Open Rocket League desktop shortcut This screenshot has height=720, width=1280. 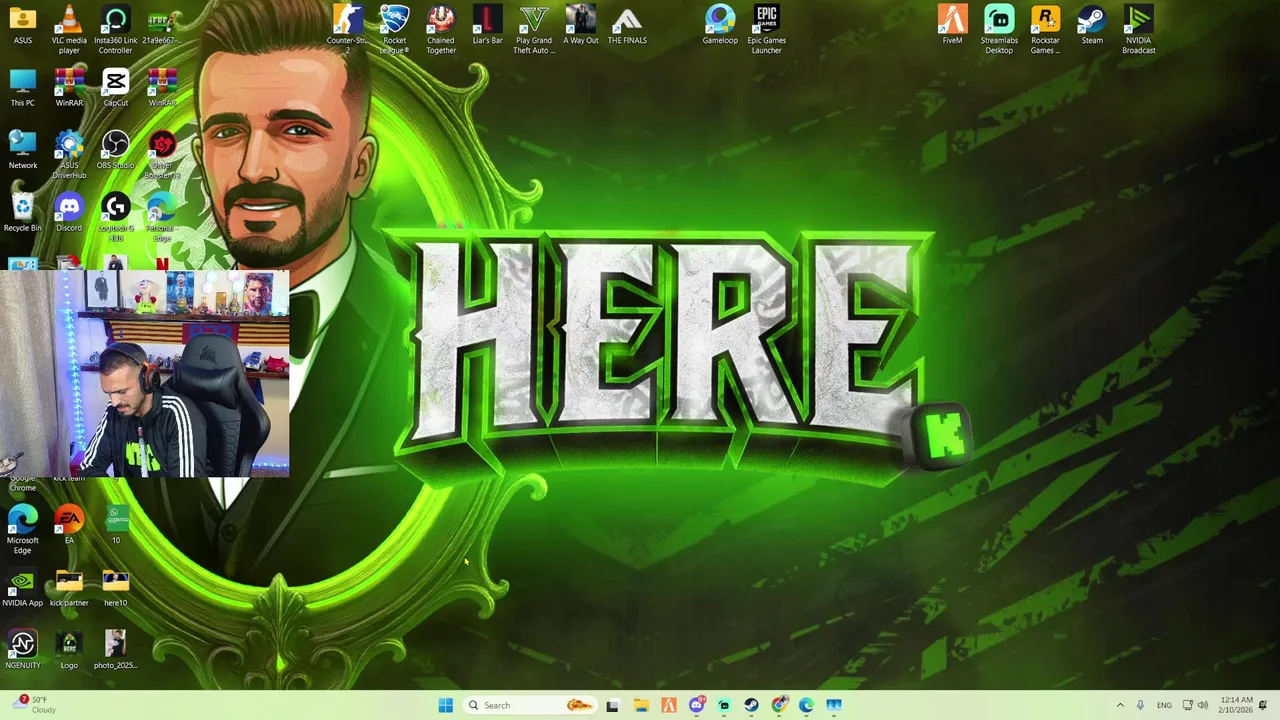tap(394, 30)
